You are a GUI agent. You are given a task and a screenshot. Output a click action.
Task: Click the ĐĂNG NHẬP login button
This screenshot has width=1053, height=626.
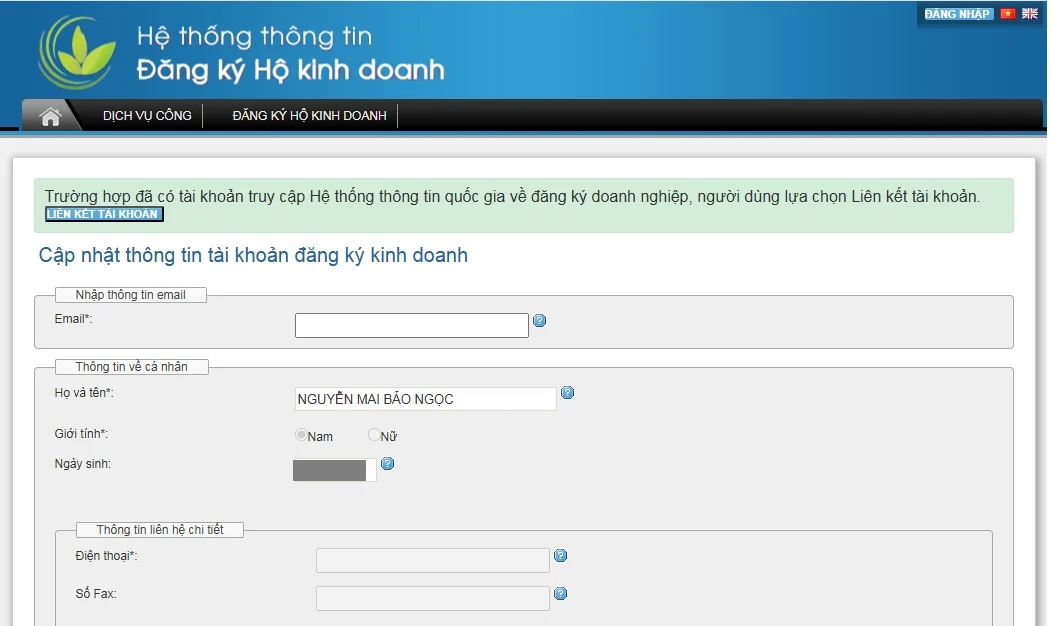[x=957, y=14]
